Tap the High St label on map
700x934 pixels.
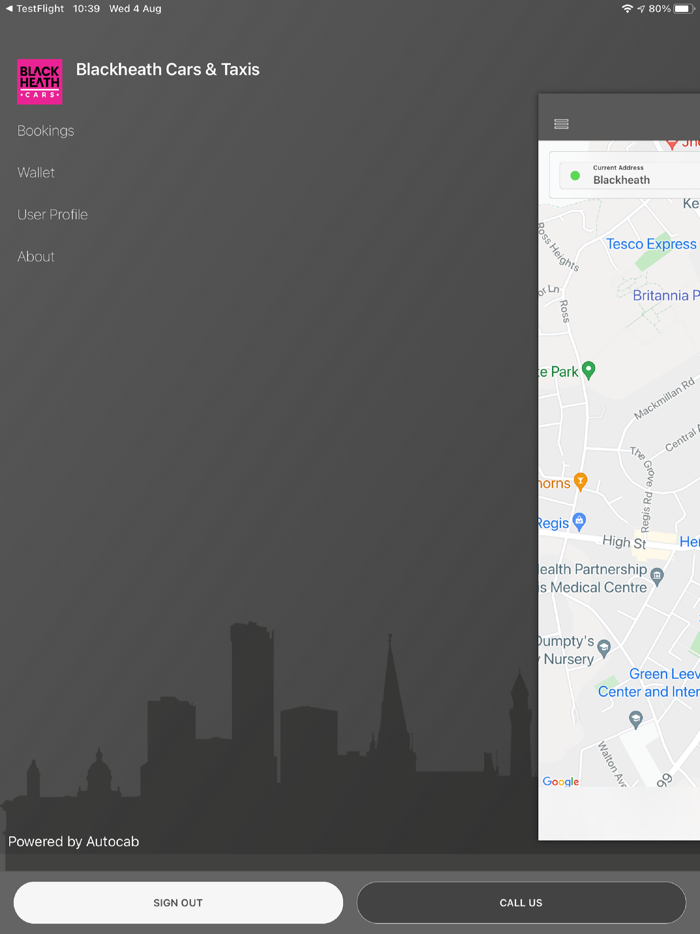tap(624, 541)
